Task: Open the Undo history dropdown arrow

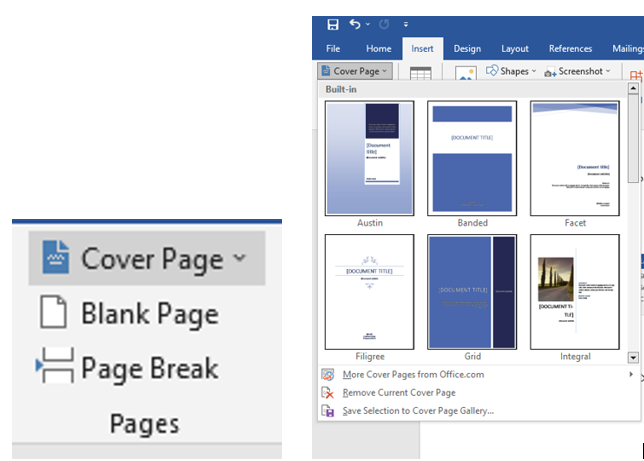Action: tap(368, 25)
